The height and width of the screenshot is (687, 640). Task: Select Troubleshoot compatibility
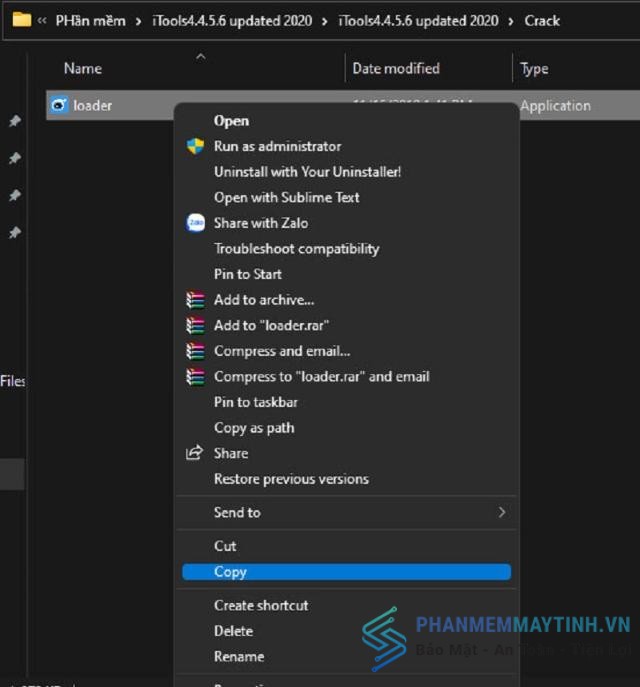click(297, 248)
